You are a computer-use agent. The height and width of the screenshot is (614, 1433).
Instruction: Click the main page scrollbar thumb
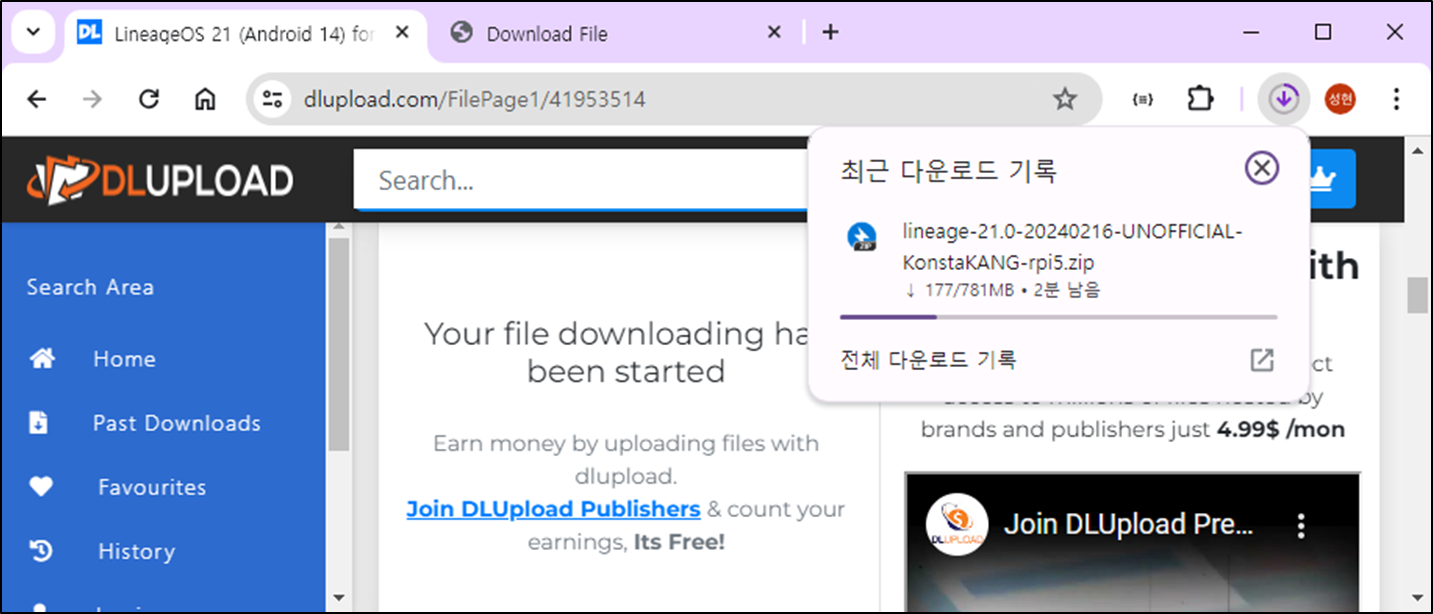coord(1418,296)
